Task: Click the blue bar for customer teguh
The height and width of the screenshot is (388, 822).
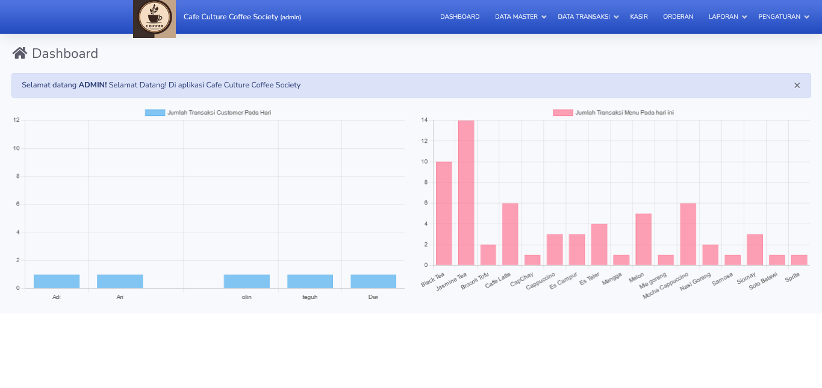Action: (310, 282)
